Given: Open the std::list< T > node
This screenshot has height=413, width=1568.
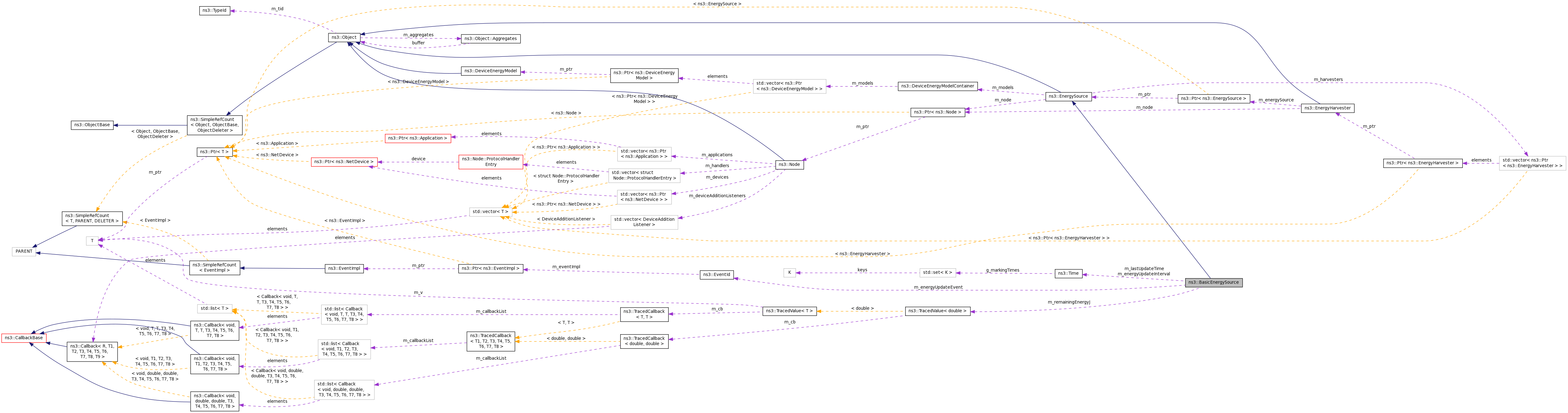Looking at the screenshot, I should pos(214,309).
